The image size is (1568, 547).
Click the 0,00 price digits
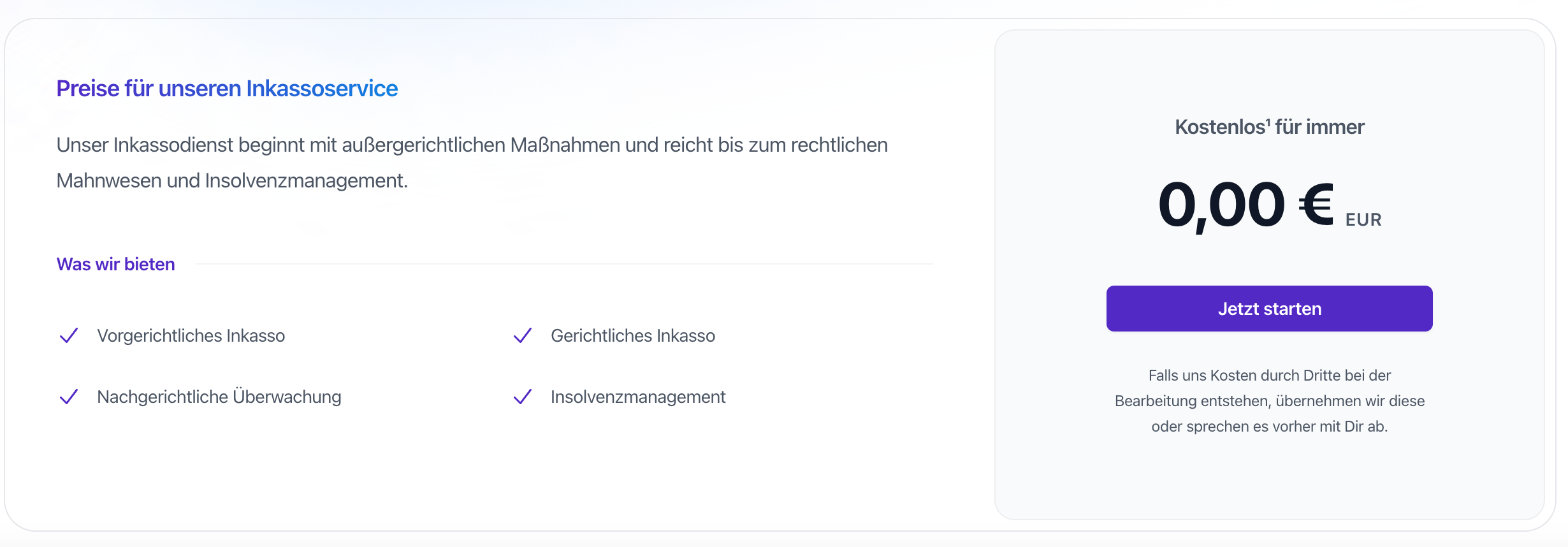(x=1221, y=205)
